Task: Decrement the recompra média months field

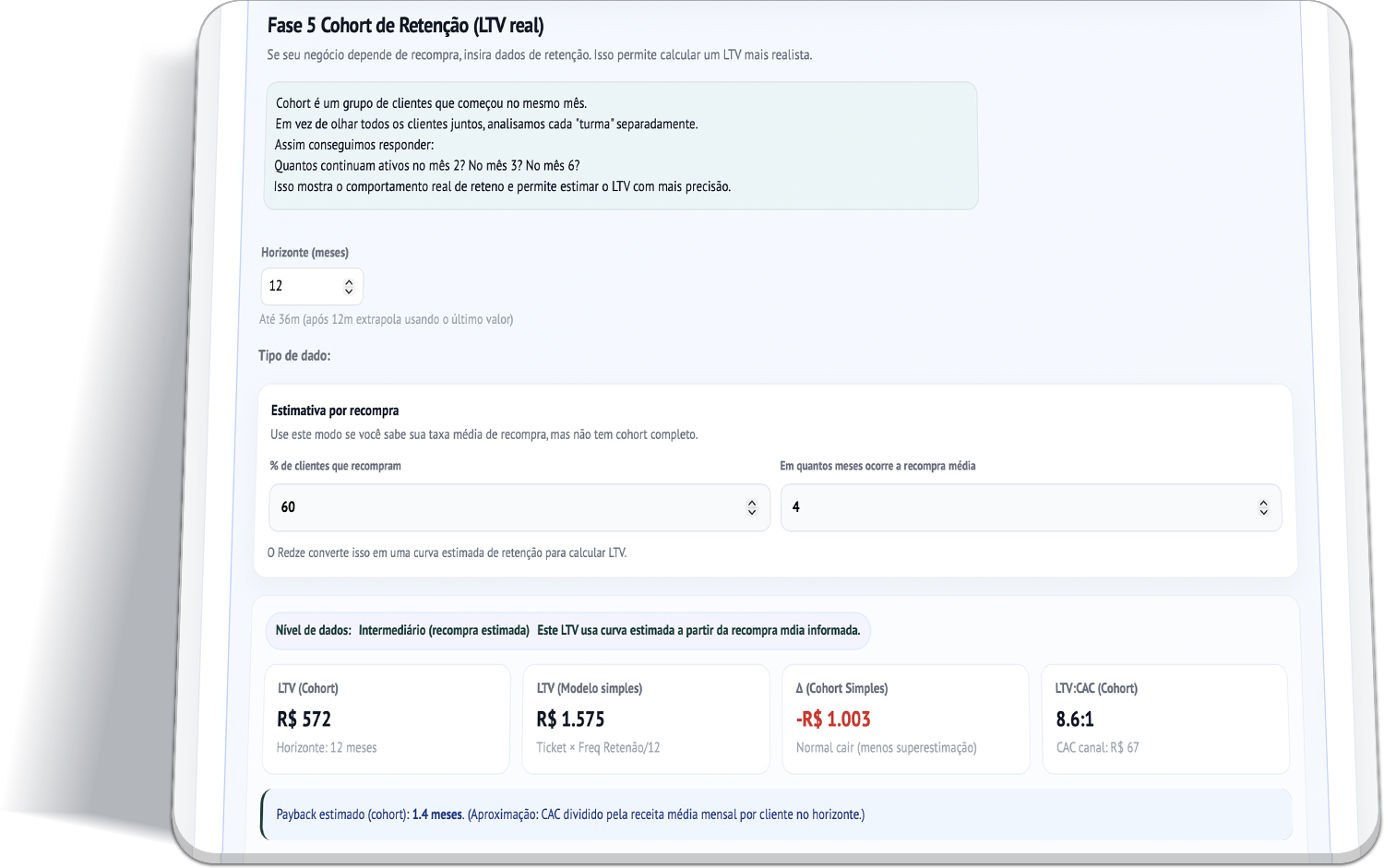Action: click(x=1263, y=512)
